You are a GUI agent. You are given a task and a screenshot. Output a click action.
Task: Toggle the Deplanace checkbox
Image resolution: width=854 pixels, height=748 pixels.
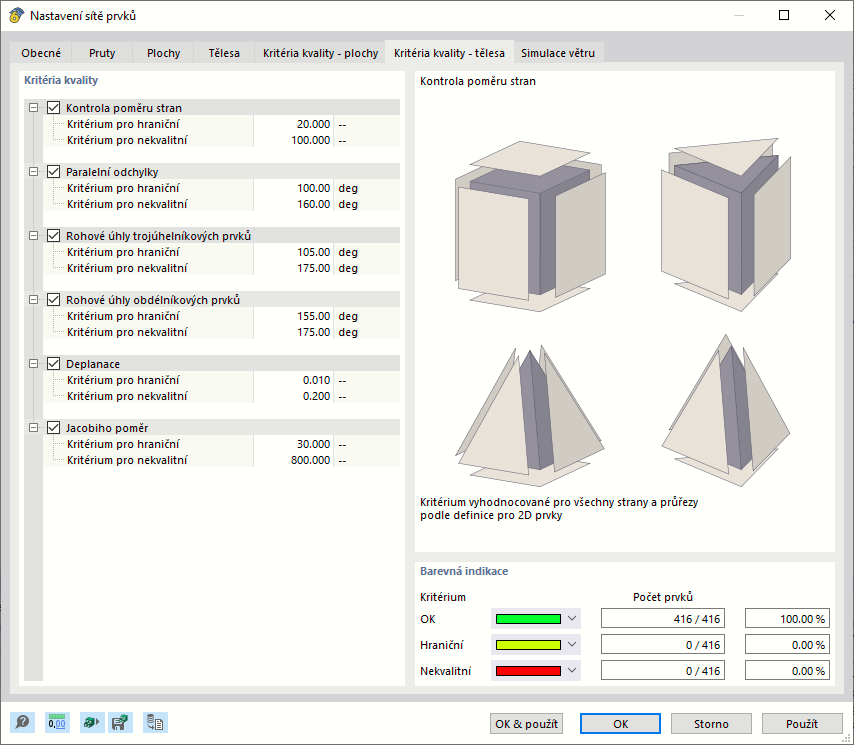click(53, 363)
